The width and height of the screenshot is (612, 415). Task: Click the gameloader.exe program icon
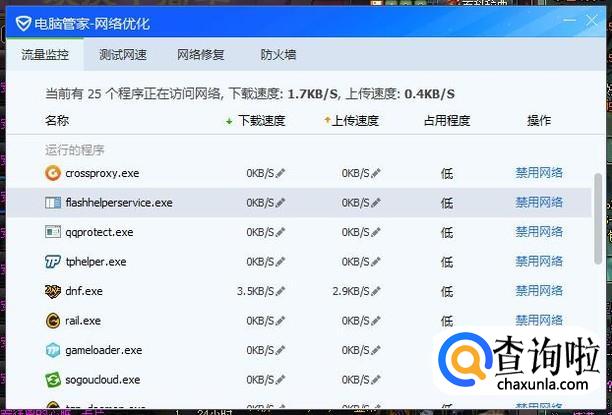point(53,350)
